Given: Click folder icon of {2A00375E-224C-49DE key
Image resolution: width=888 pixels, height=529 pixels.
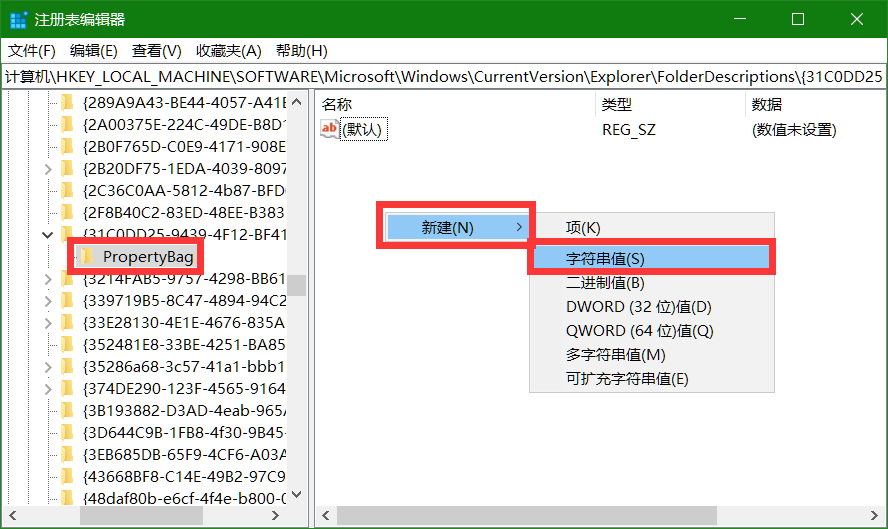Looking at the screenshot, I should coord(68,124).
